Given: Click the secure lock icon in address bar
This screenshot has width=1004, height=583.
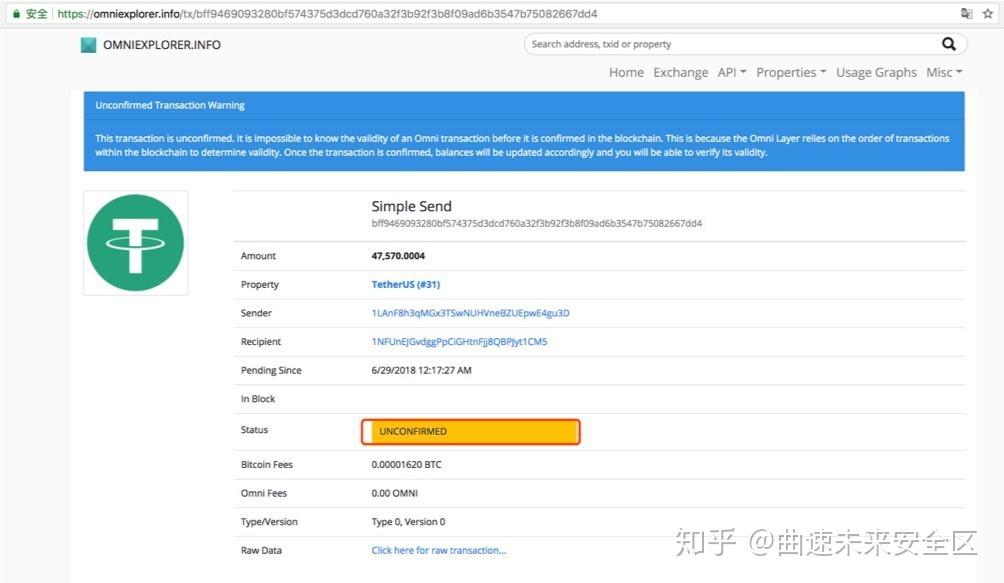Looking at the screenshot, I should [16, 13].
